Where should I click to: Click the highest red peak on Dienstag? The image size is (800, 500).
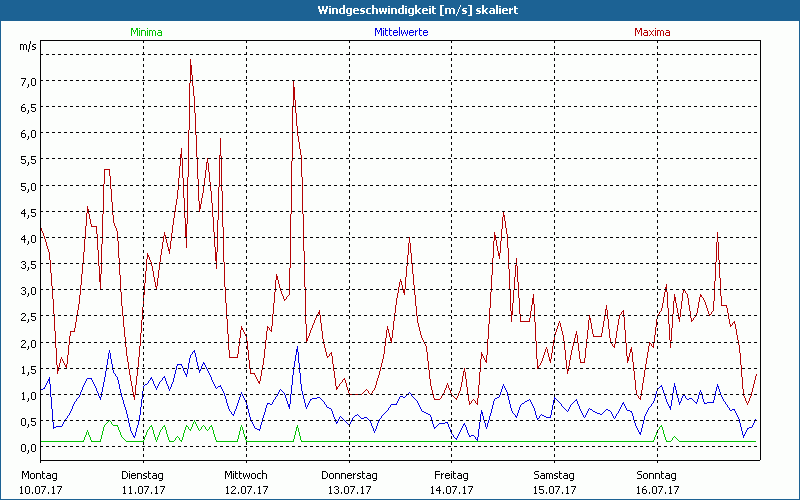pyautogui.click(x=191, y=60)
